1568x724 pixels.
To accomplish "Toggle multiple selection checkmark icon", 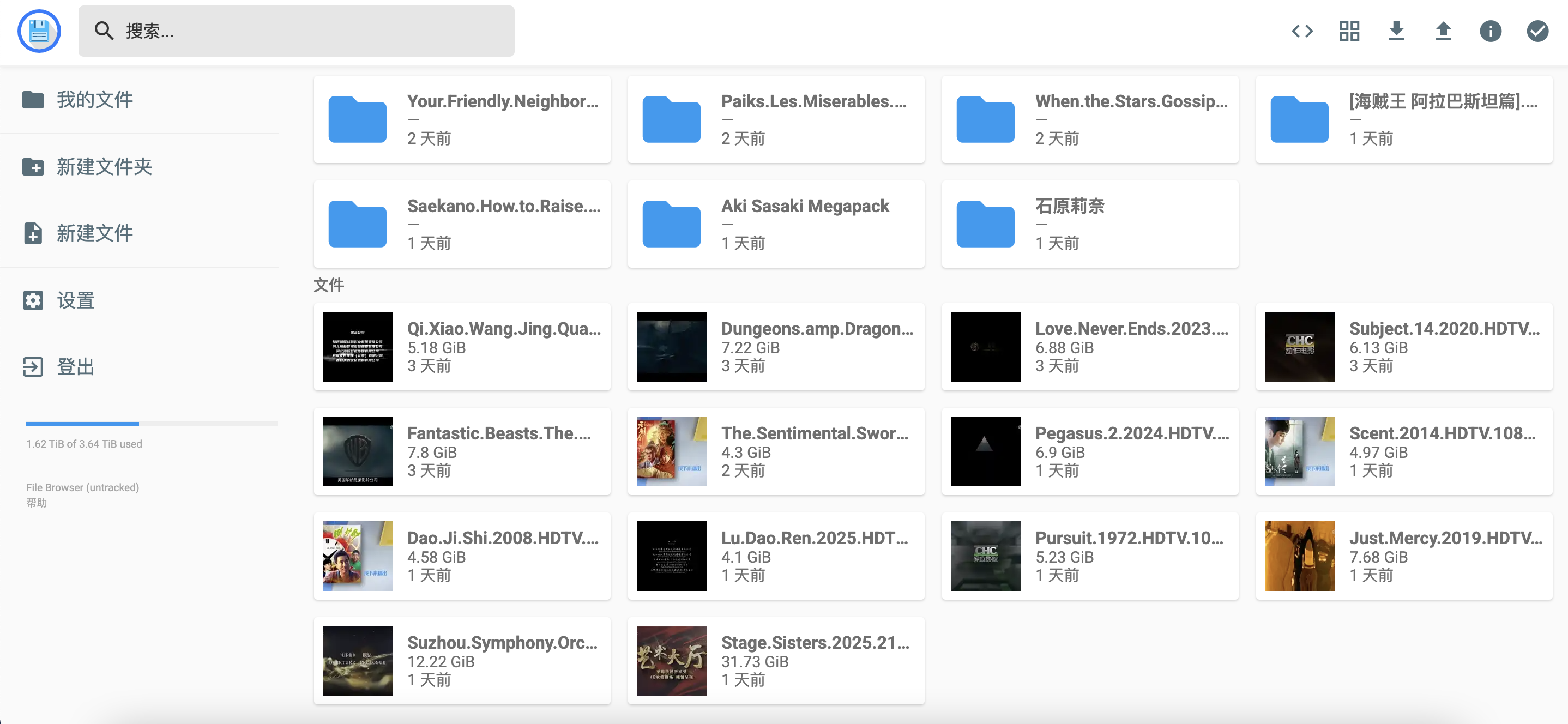I will pyautogui.click(x=1537, y=31).
